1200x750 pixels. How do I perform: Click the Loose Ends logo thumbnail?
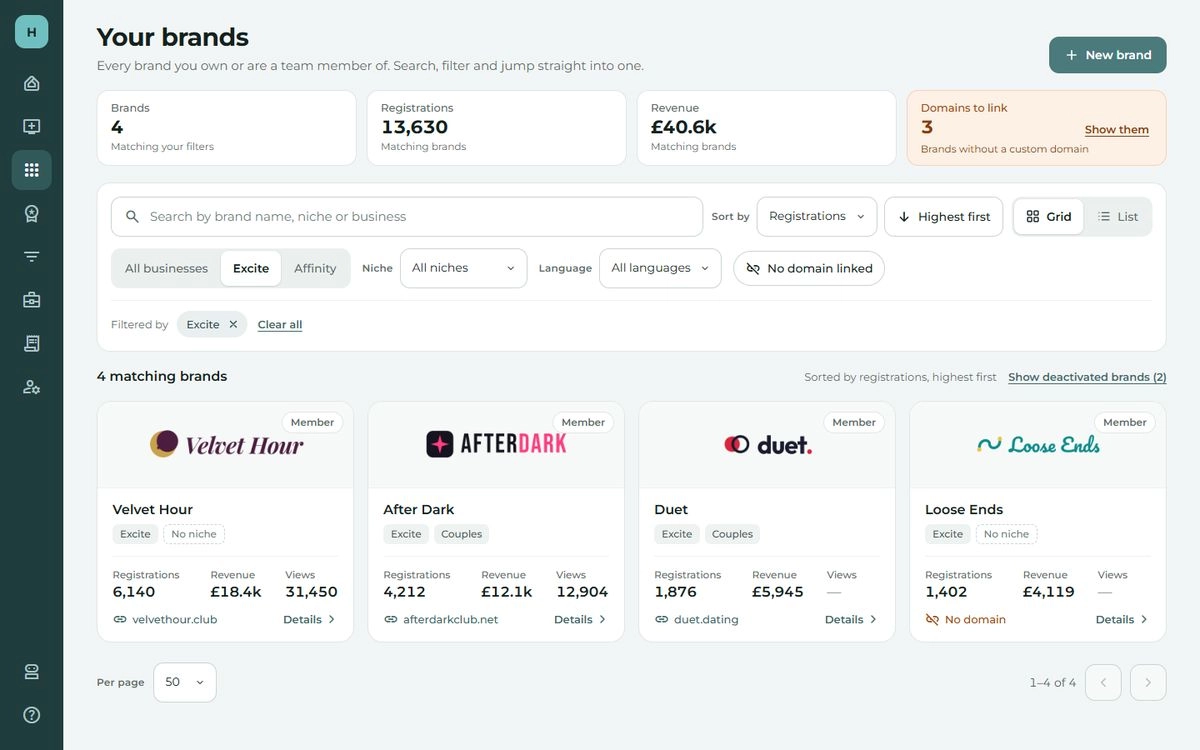pos(1038,444)
